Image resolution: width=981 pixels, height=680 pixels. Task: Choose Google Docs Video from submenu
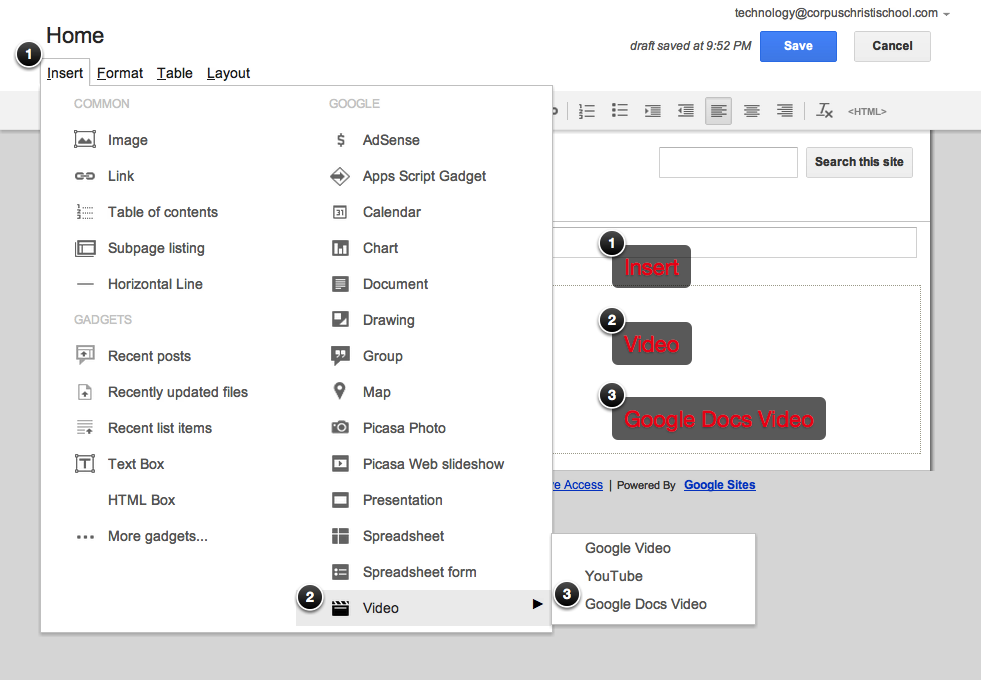[653, 604]
